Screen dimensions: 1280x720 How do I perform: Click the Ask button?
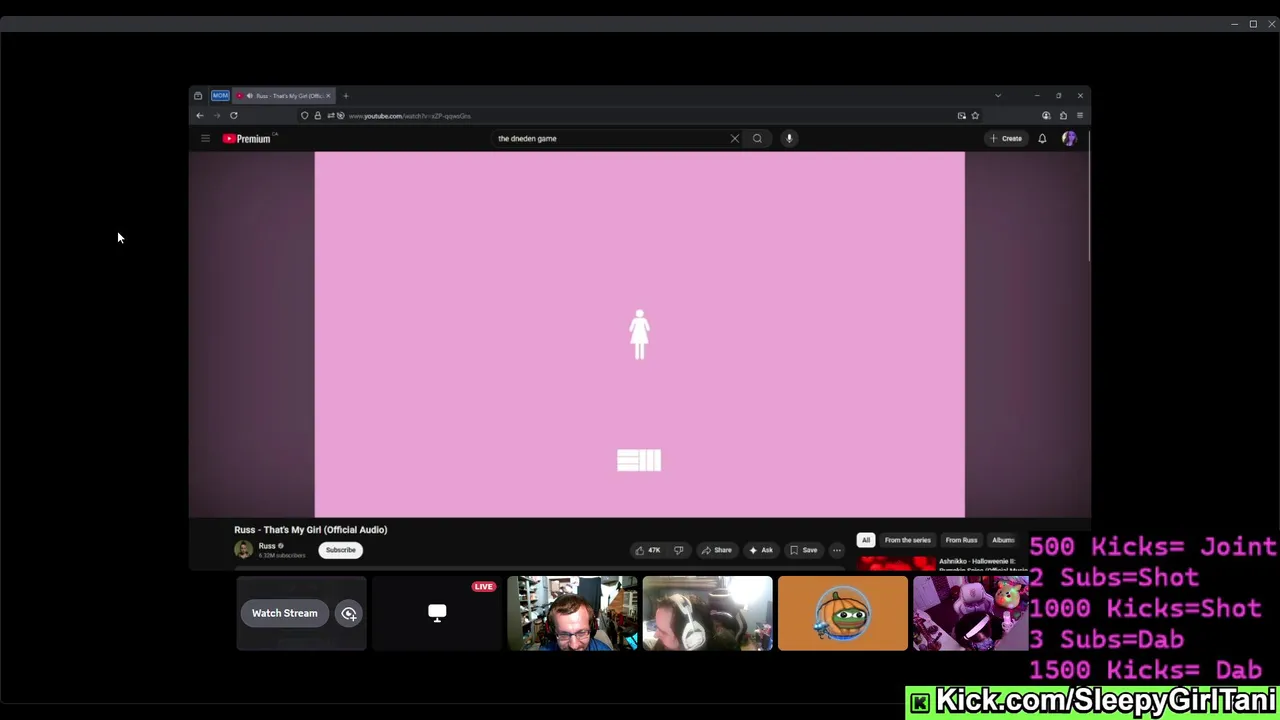coord(761,550)
